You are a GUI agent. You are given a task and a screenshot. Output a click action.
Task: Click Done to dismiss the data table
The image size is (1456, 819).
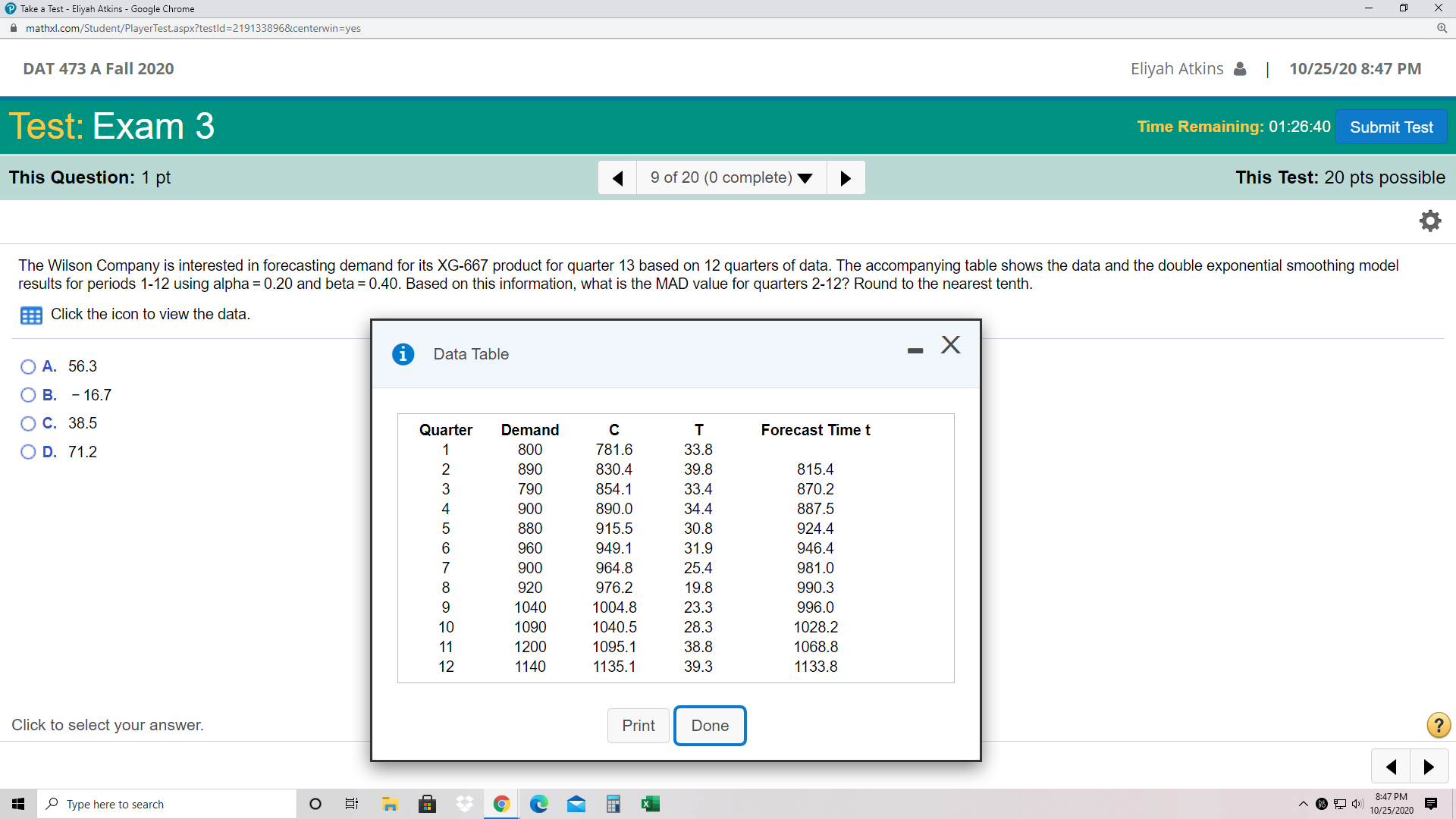[710, 726]
